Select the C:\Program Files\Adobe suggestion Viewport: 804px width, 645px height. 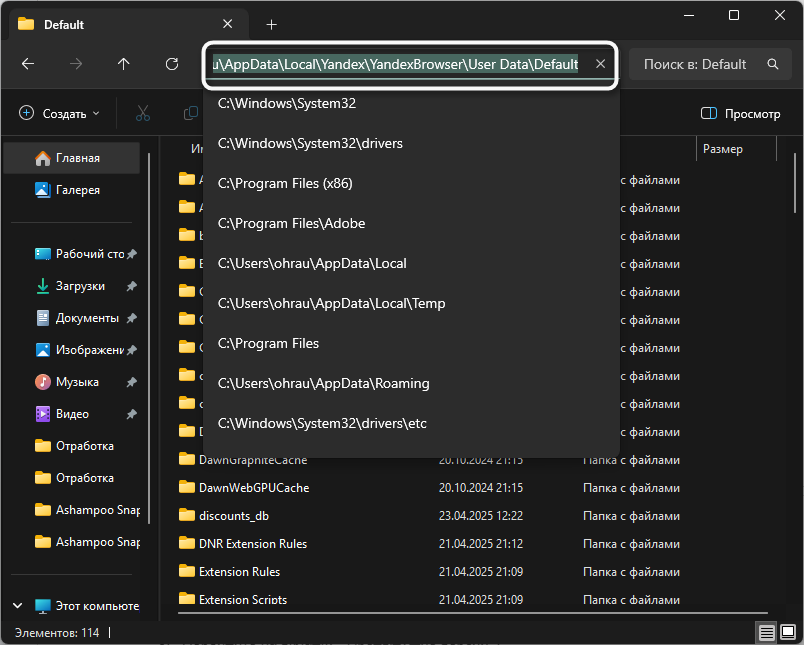(x=291, y=223)
